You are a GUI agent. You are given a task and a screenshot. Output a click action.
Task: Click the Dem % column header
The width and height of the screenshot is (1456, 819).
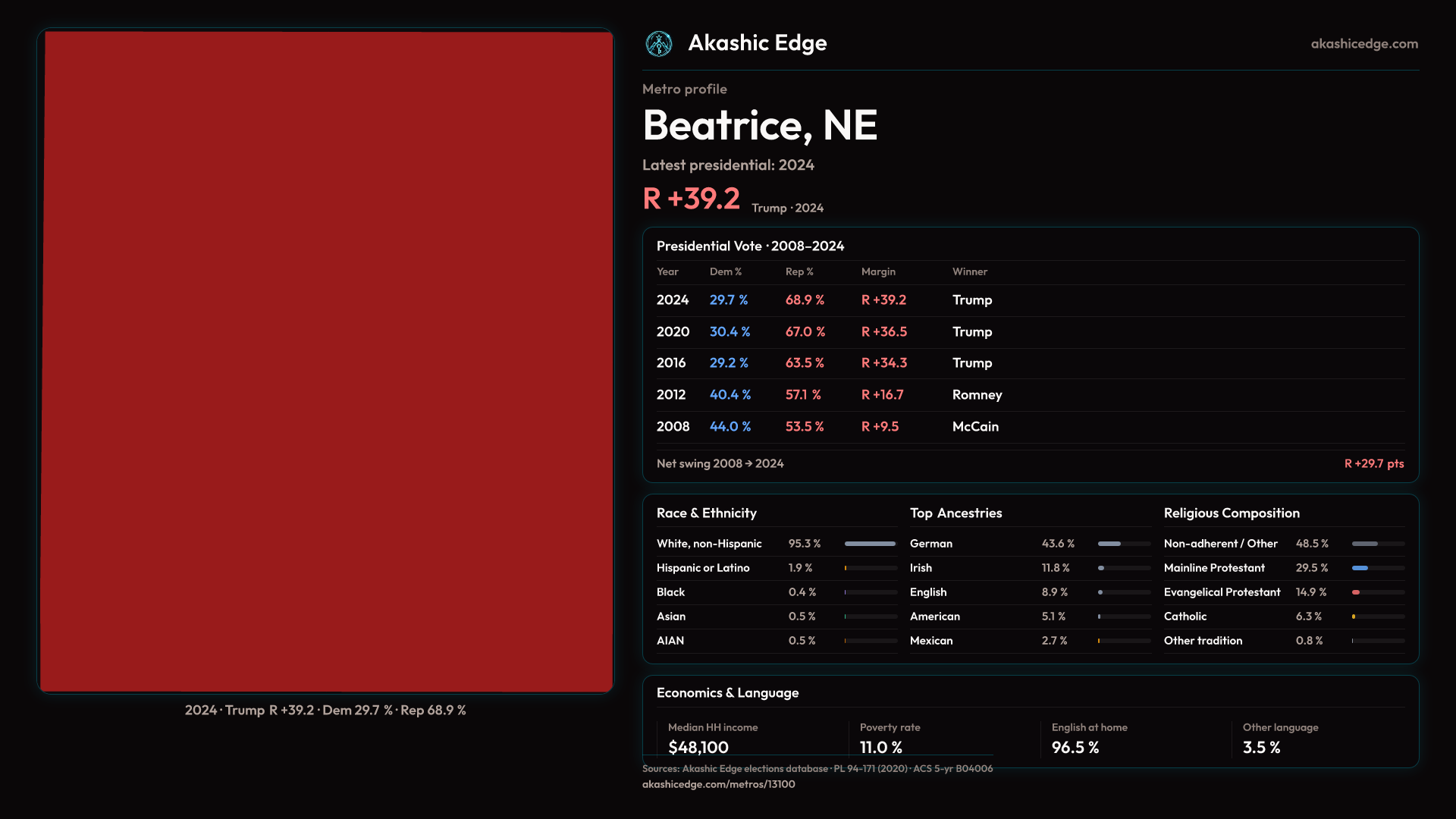pos(725,271)
